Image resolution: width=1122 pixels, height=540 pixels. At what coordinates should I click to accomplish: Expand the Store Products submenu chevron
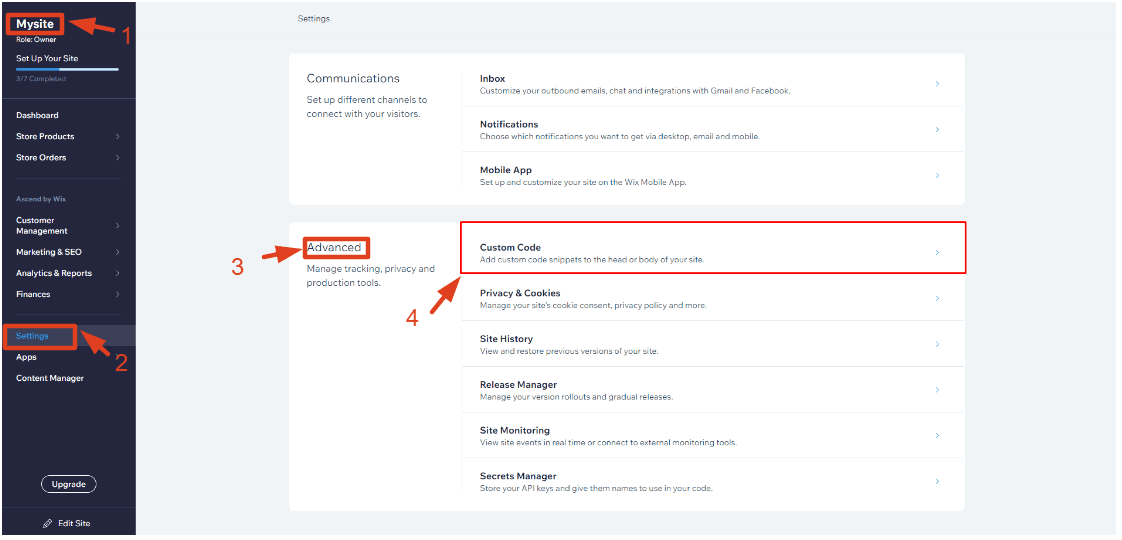click(x=118, y=136)
